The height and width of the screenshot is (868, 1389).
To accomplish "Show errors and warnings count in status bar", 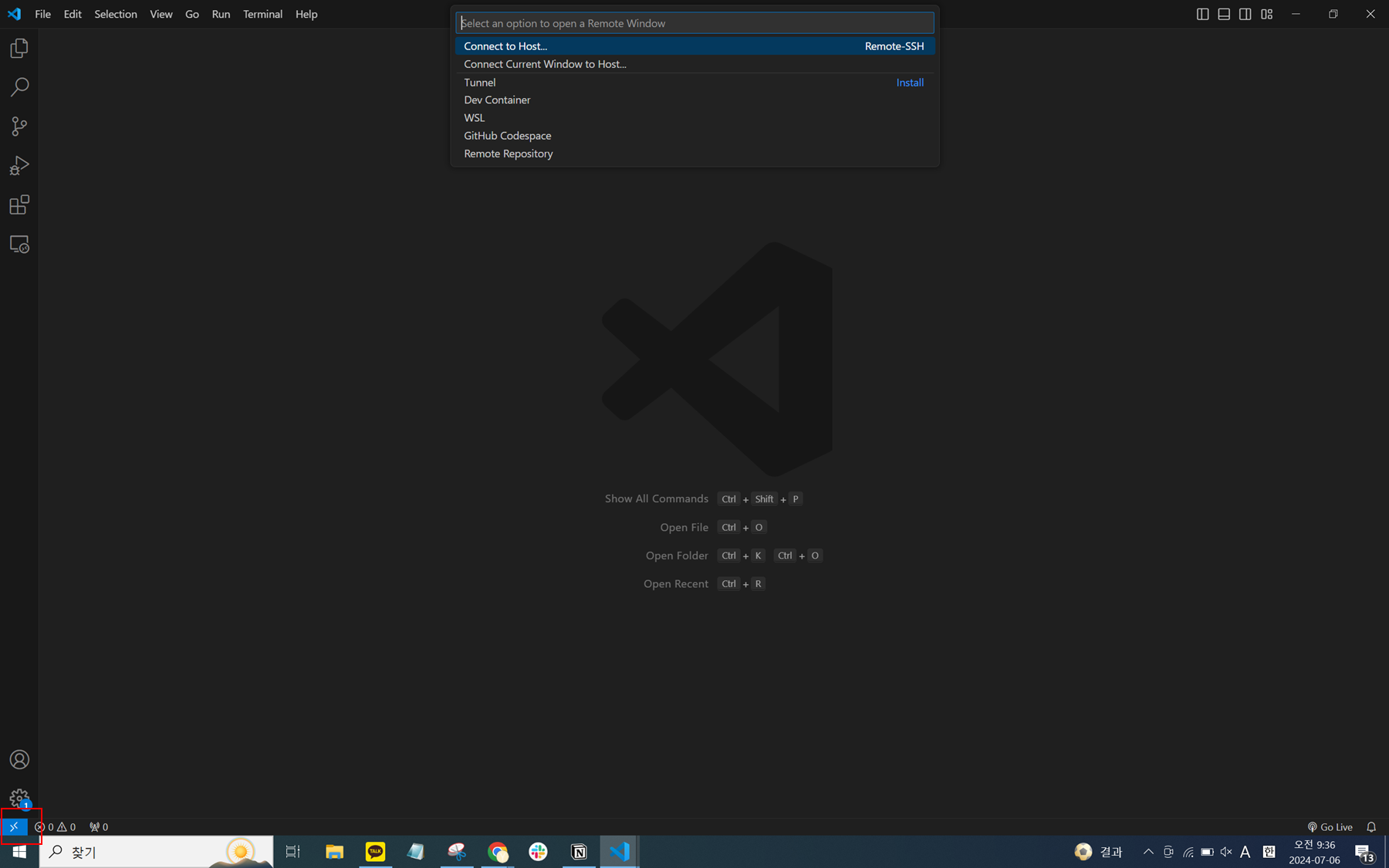I will pyautogui.click(x=56, y=826).
